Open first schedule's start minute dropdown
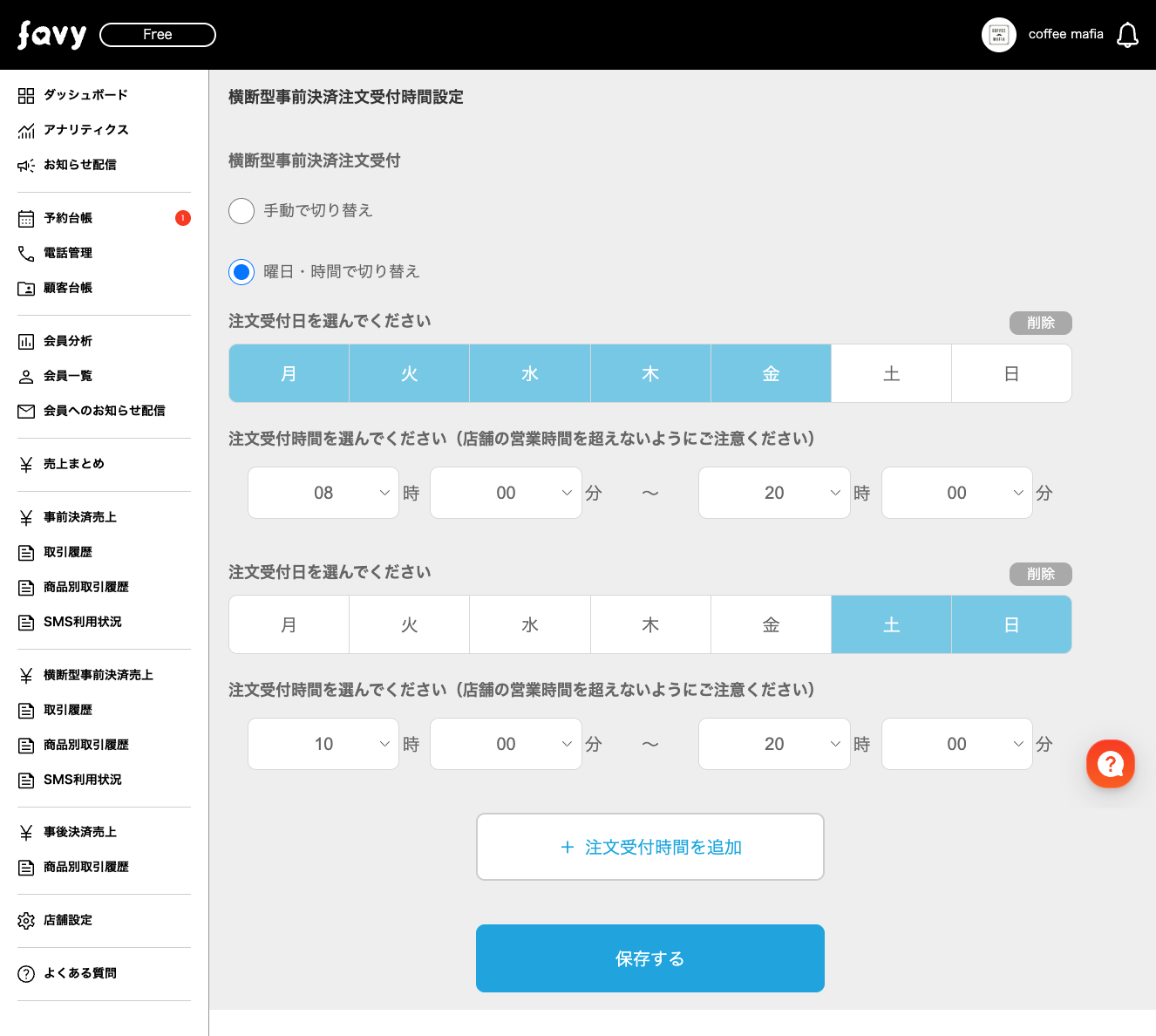Image resolution: width=1156 pixels, height=1036 pixels. (x=506, y=493)
